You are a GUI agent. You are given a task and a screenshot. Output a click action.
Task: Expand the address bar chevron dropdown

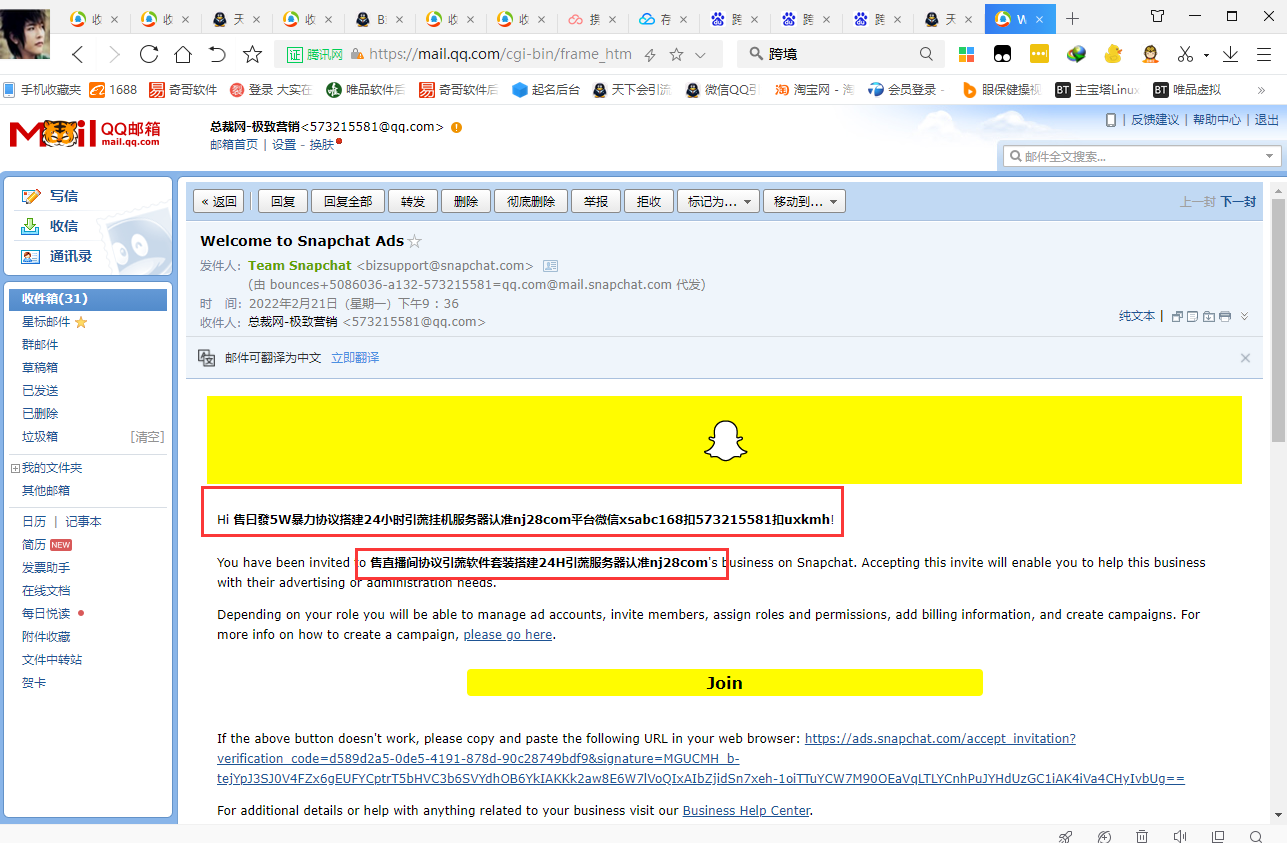coord(701,55)
